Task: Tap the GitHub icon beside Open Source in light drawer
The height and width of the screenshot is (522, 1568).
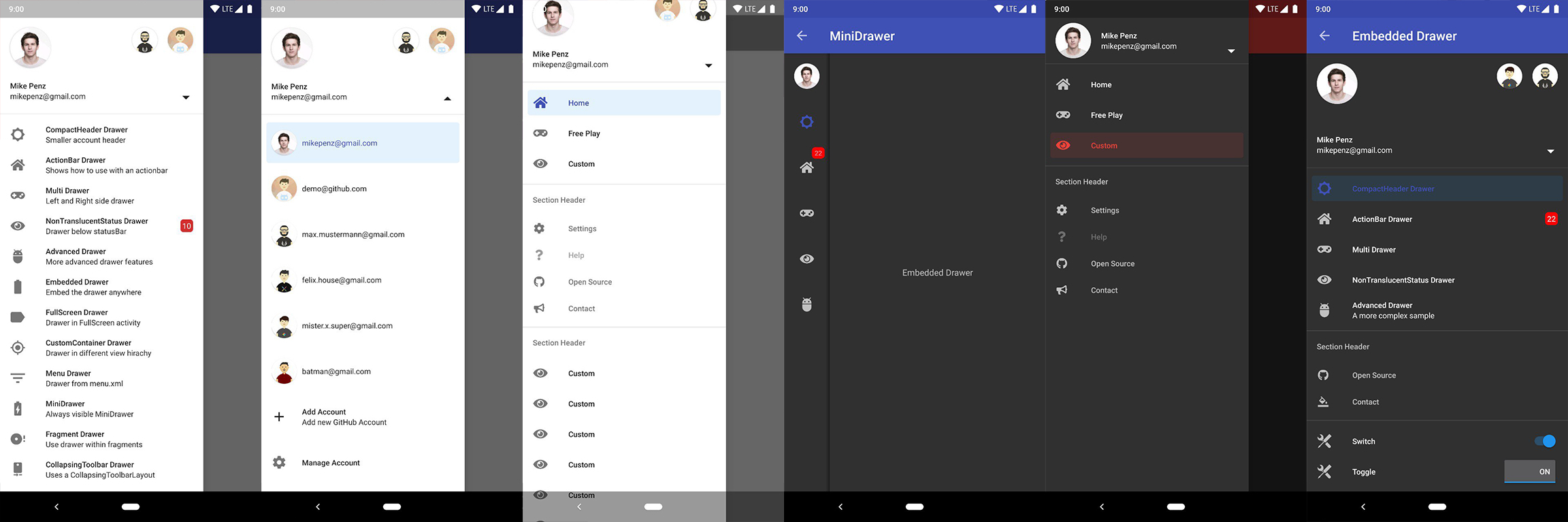Action: tap(539, 282)
